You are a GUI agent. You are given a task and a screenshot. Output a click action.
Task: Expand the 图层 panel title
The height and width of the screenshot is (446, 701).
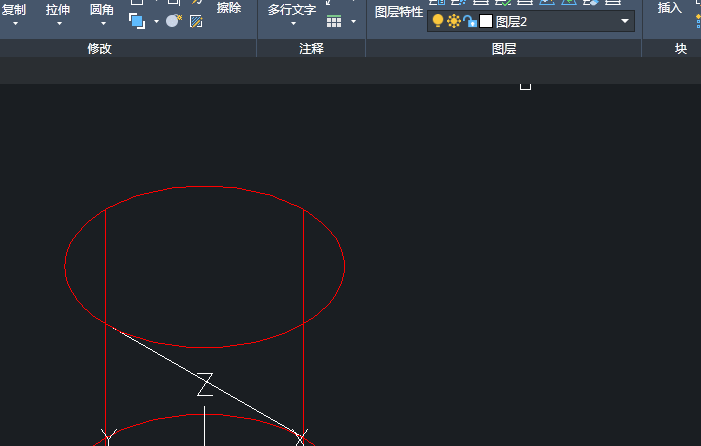click(x=504, y=48)
